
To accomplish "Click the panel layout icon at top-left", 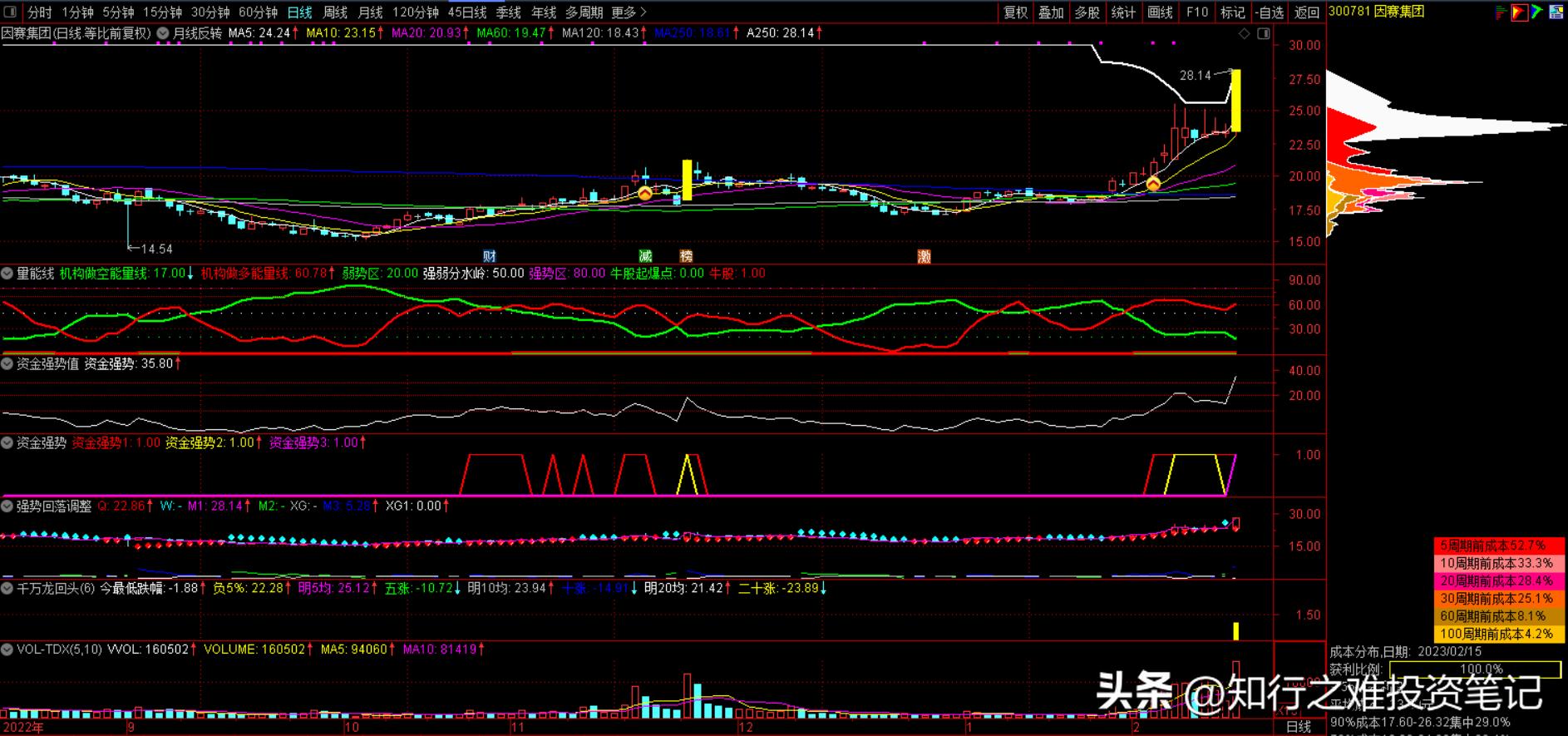I will [11, 12].
